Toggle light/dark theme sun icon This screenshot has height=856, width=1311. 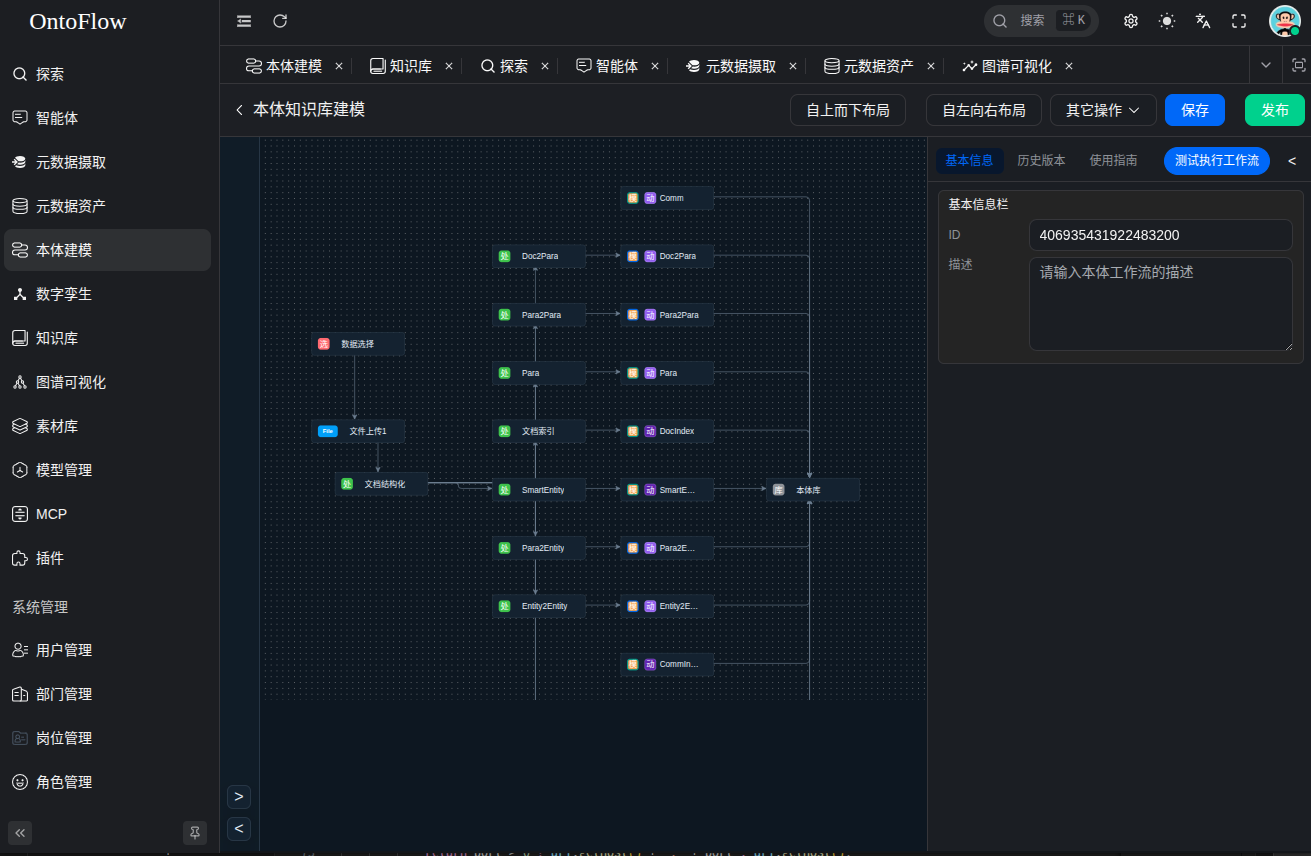click(1167, 21)
